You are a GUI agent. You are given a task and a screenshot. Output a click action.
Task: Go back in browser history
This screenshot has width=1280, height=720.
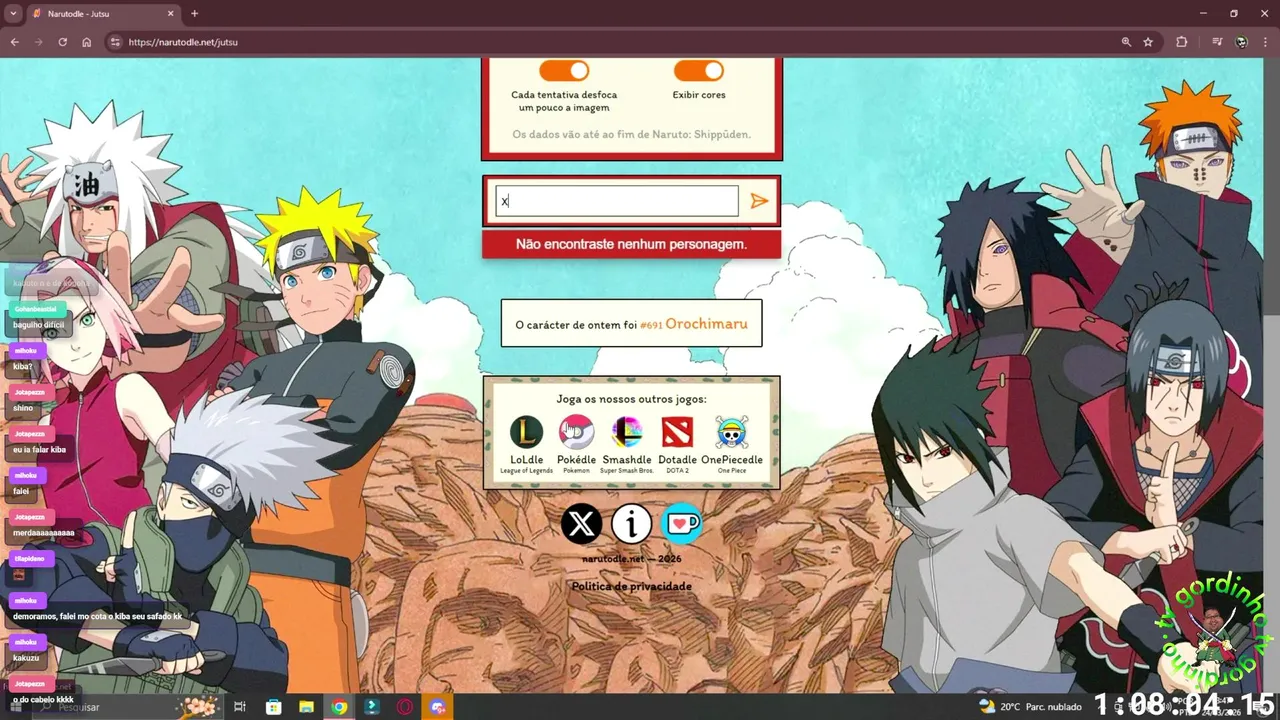tap(14, 42)
